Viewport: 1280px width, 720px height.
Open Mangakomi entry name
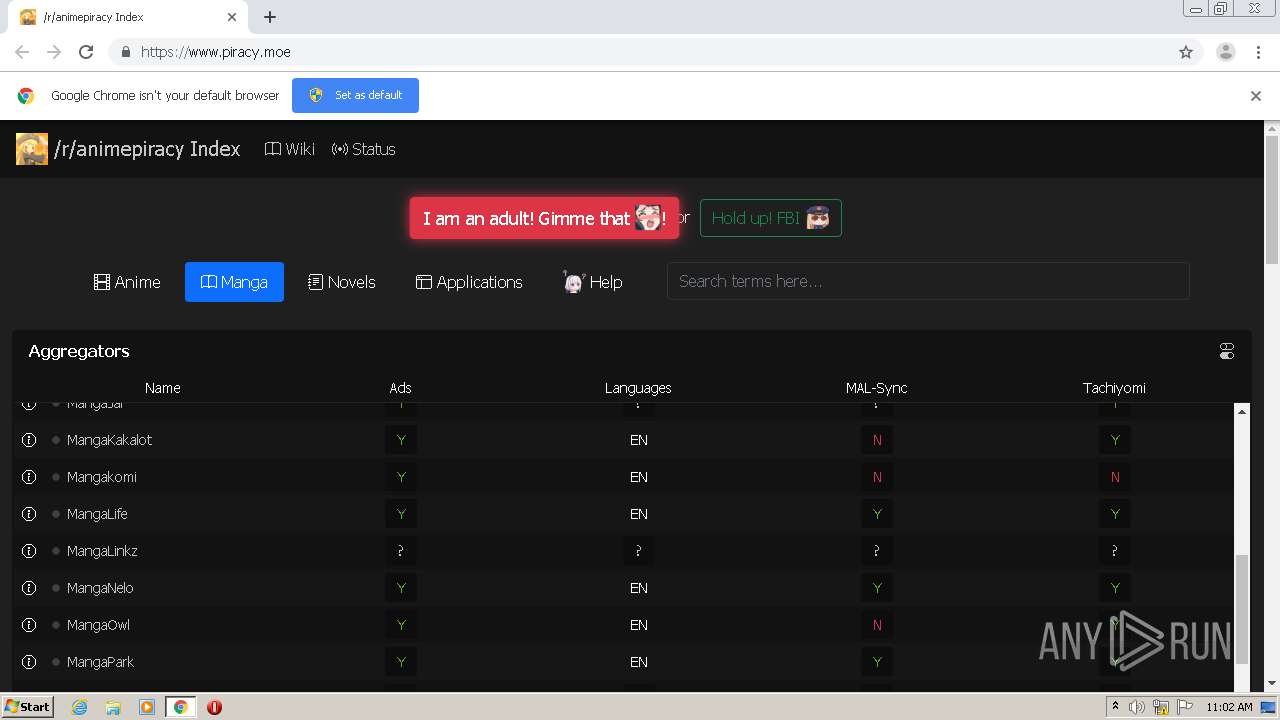[x=101, y=477]
